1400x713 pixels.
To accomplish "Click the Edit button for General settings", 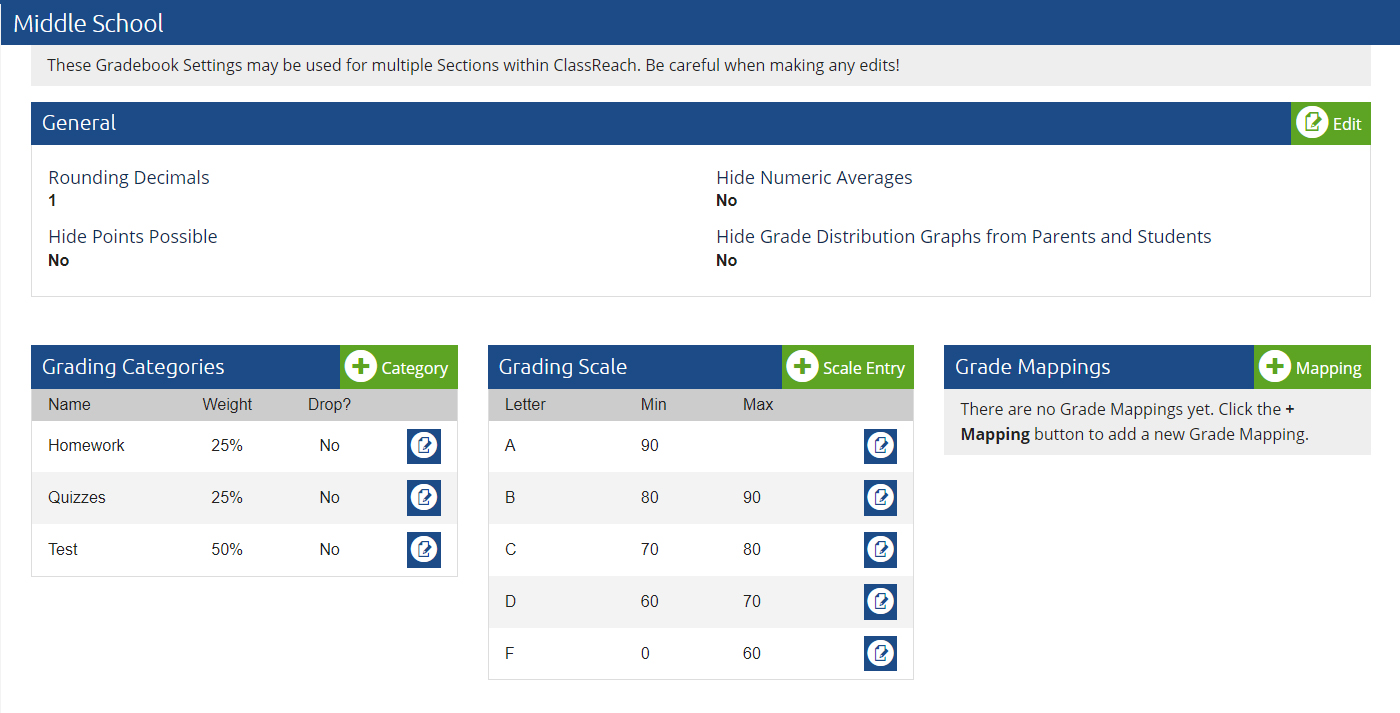I will pyautogui.click(x=1331, y=122).
